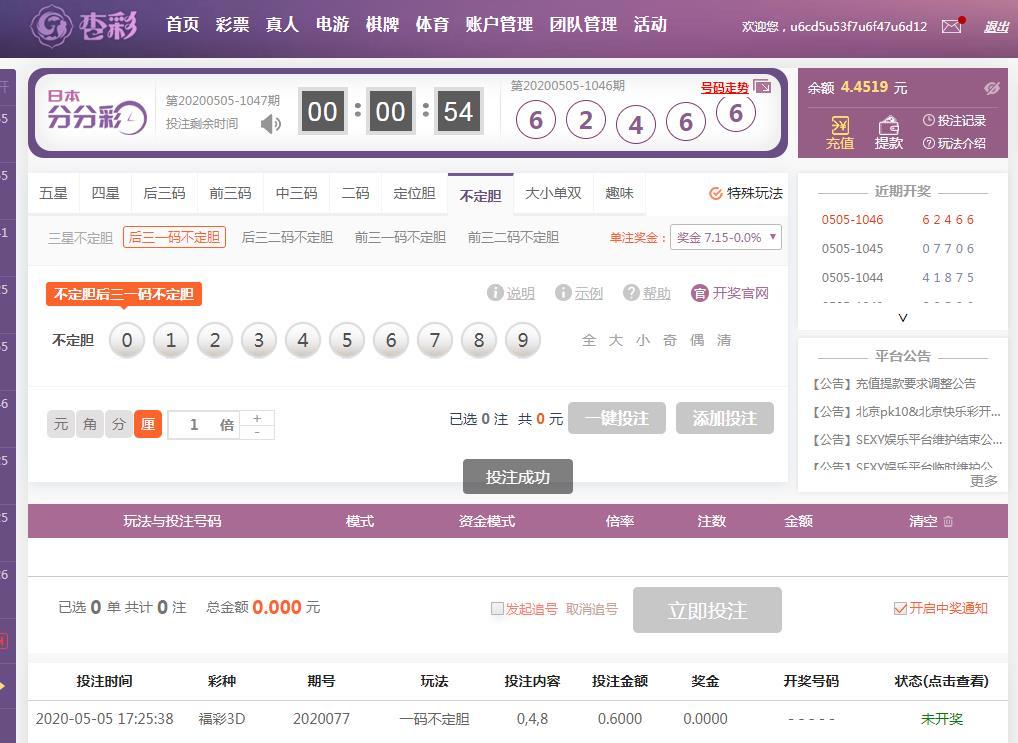Open the 账户管理 account menu
1018x743 pixels.
pyautogui.click(x=499, y=25)
